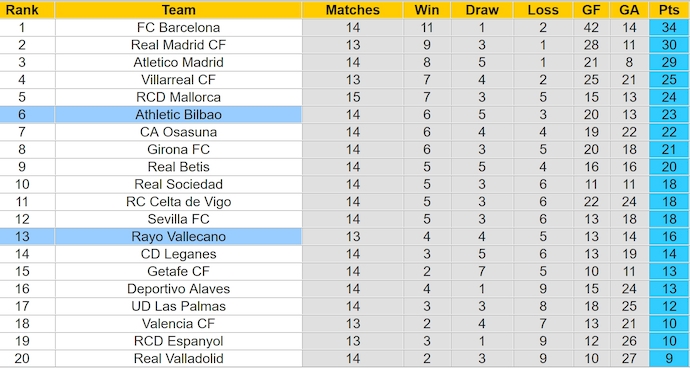The height and width of the screenshot is (368, 690).
Task: Click the Pts column header
Action: (669, 10)
